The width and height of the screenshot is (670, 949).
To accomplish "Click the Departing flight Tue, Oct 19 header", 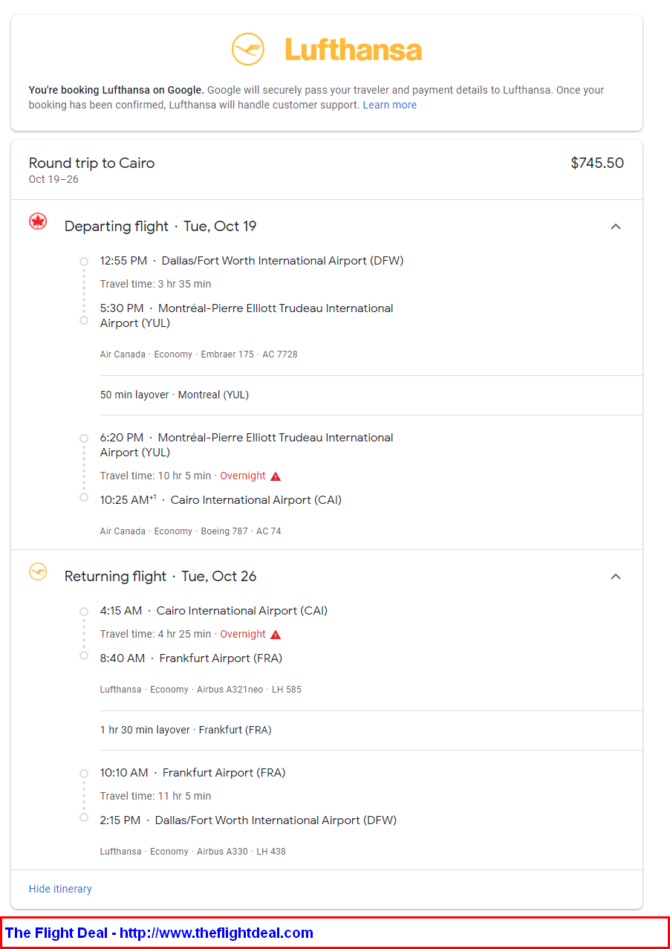I will (x=160, y=226).
